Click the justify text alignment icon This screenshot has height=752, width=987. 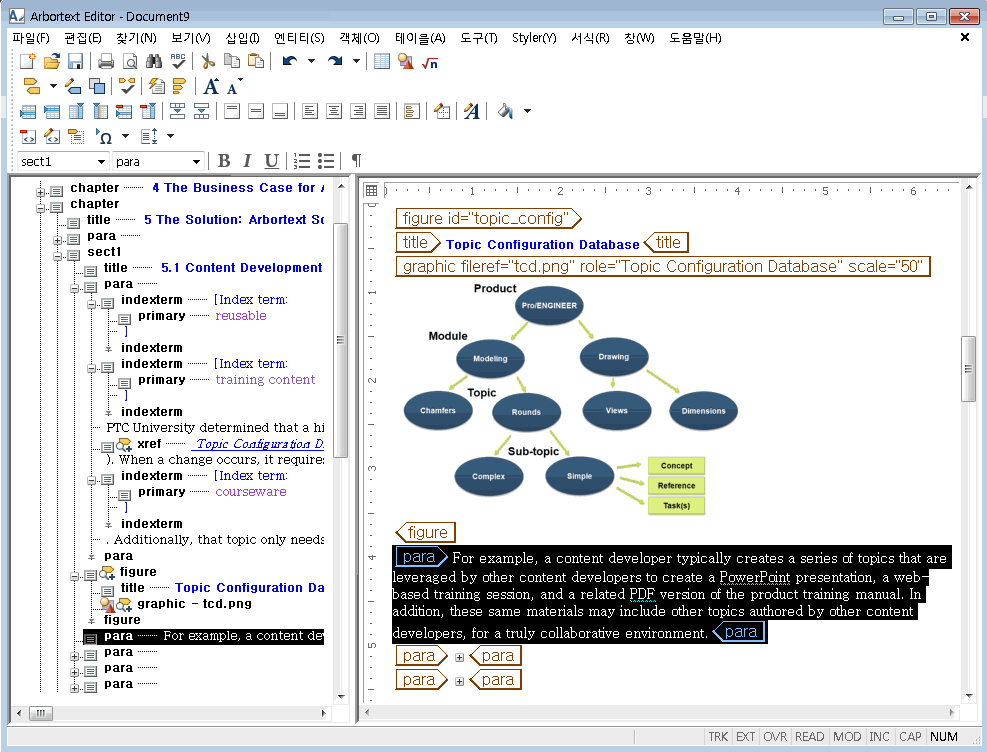click(381, 111)
